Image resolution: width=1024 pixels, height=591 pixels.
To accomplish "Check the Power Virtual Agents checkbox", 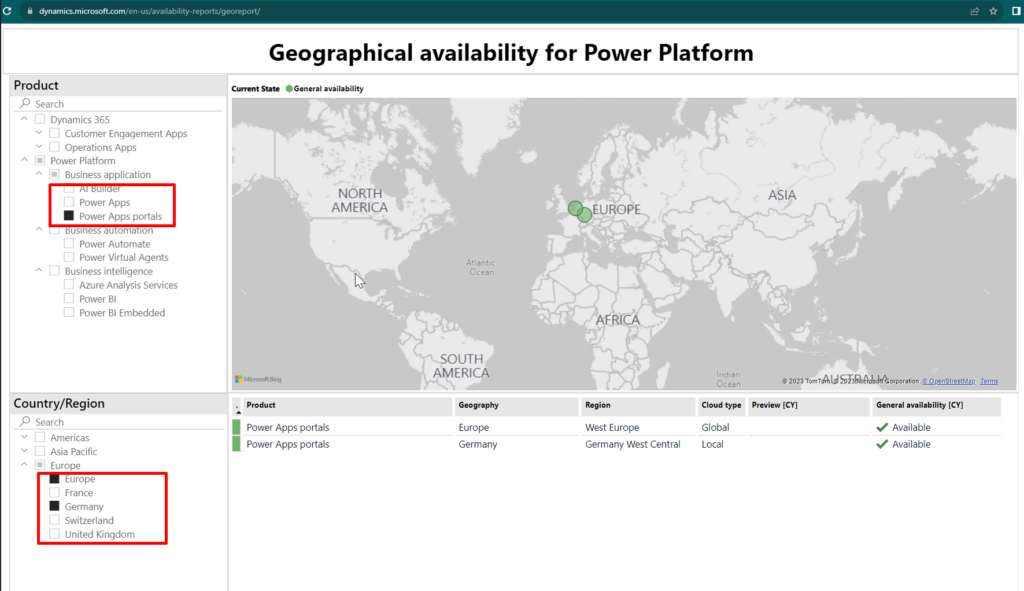I will click(69, 257).
